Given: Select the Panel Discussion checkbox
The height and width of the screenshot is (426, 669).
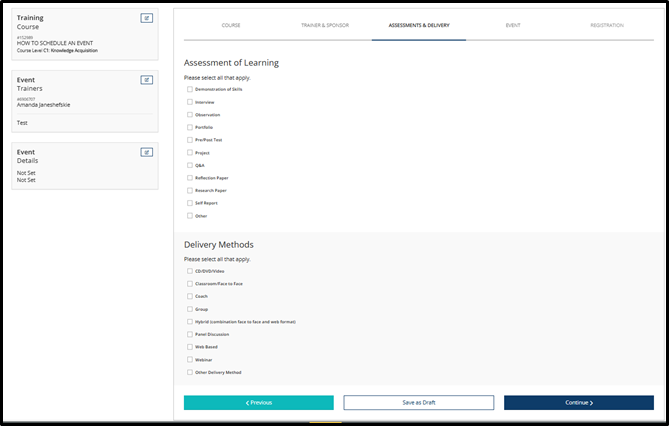Looking at the screenshot, I should point(190,334).
